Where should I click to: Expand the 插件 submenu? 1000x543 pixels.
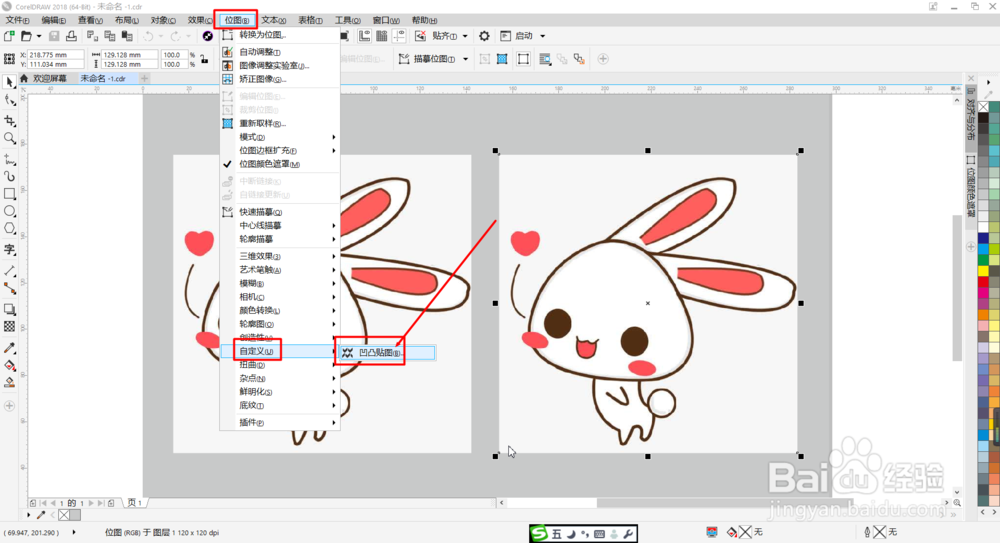279,422
